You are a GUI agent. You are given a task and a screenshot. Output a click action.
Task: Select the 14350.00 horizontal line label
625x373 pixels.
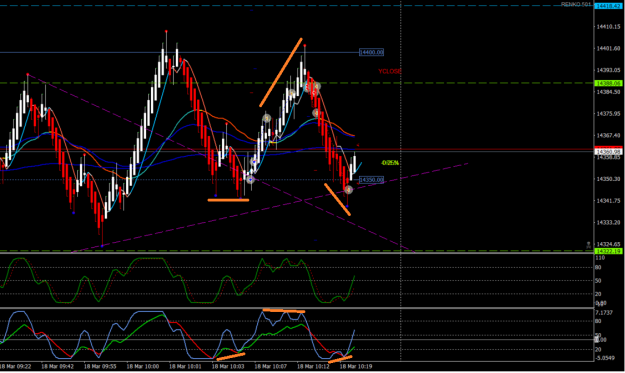pos(371,180)
